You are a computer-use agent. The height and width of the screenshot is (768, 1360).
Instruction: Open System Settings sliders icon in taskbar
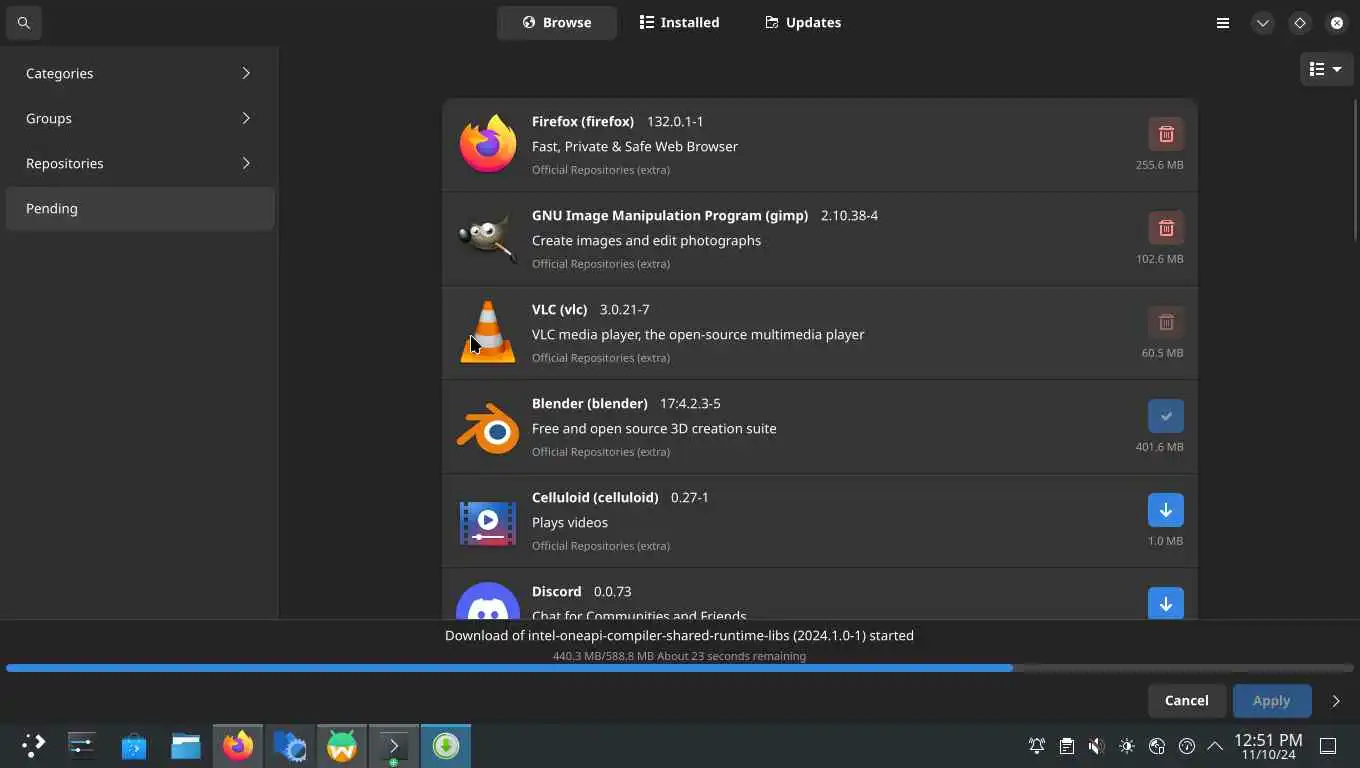pos(82,745)
